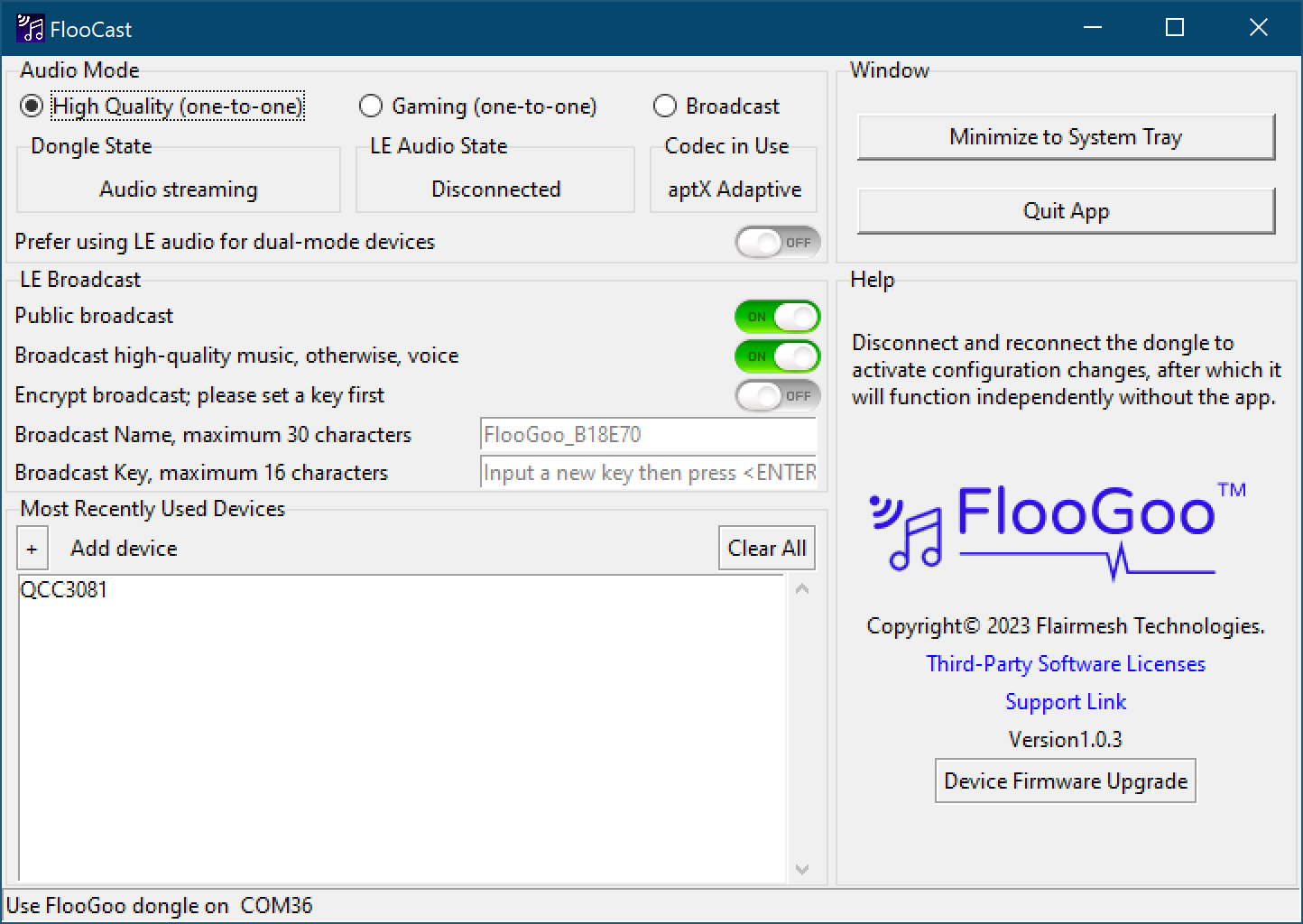
Task: Click device list scrollbar up arrow
Action: [802, 589]
